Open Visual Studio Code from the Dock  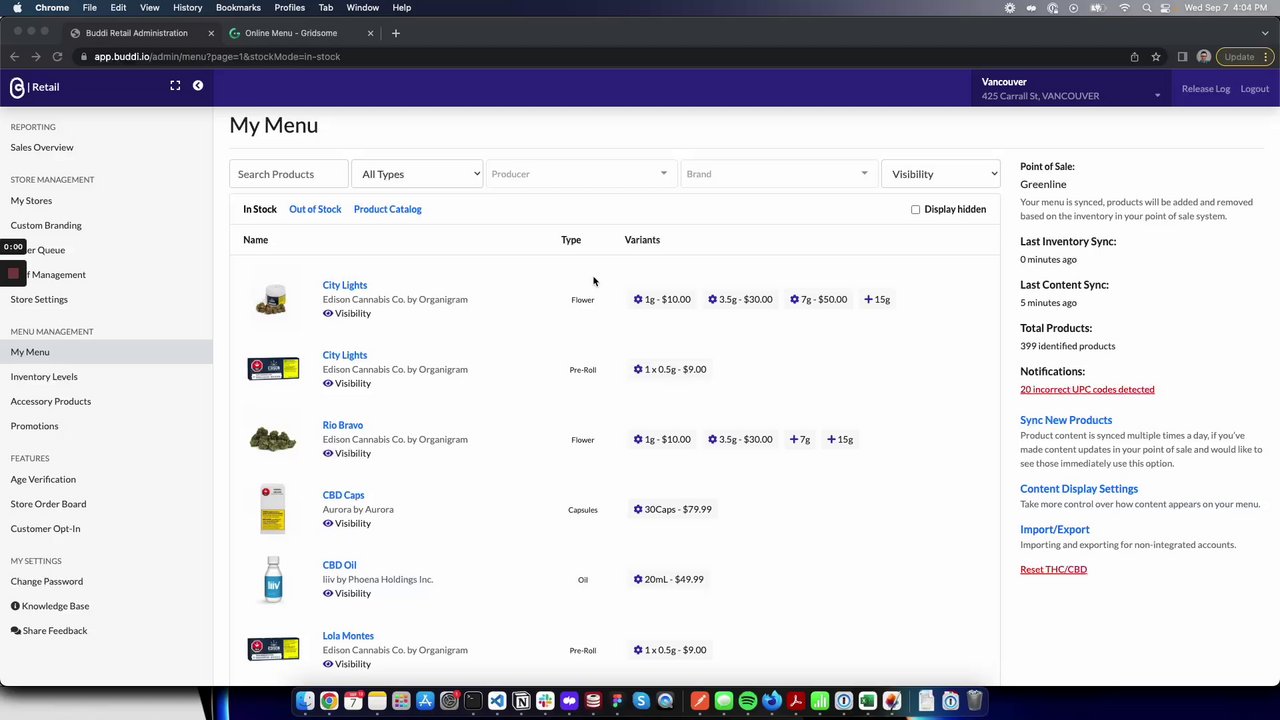pos(497,701)
